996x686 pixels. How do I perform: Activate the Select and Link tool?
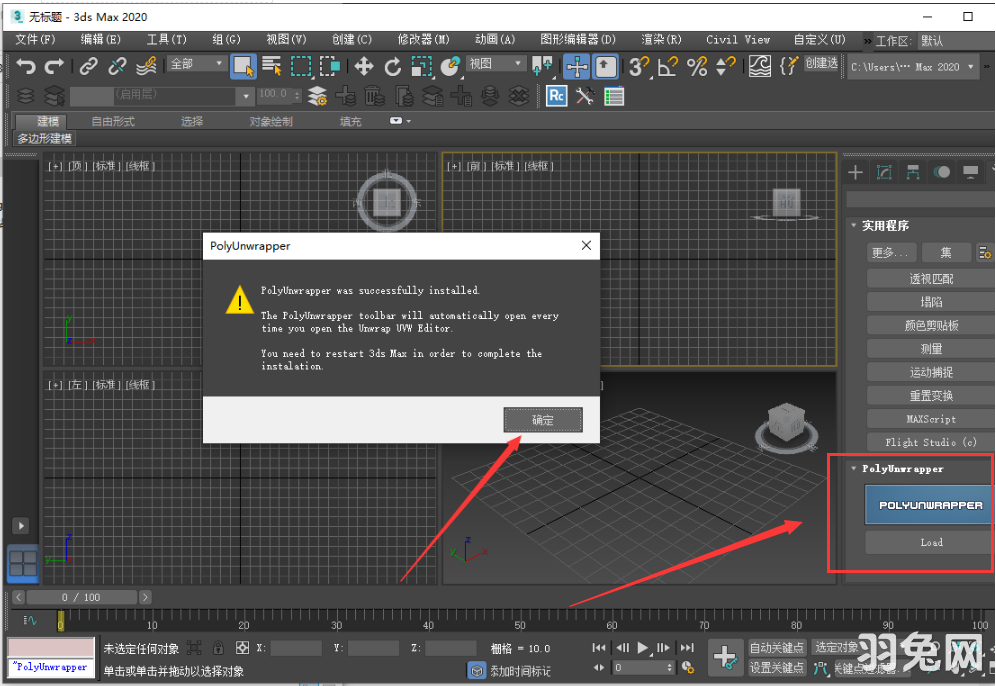[x=86, y=67]
